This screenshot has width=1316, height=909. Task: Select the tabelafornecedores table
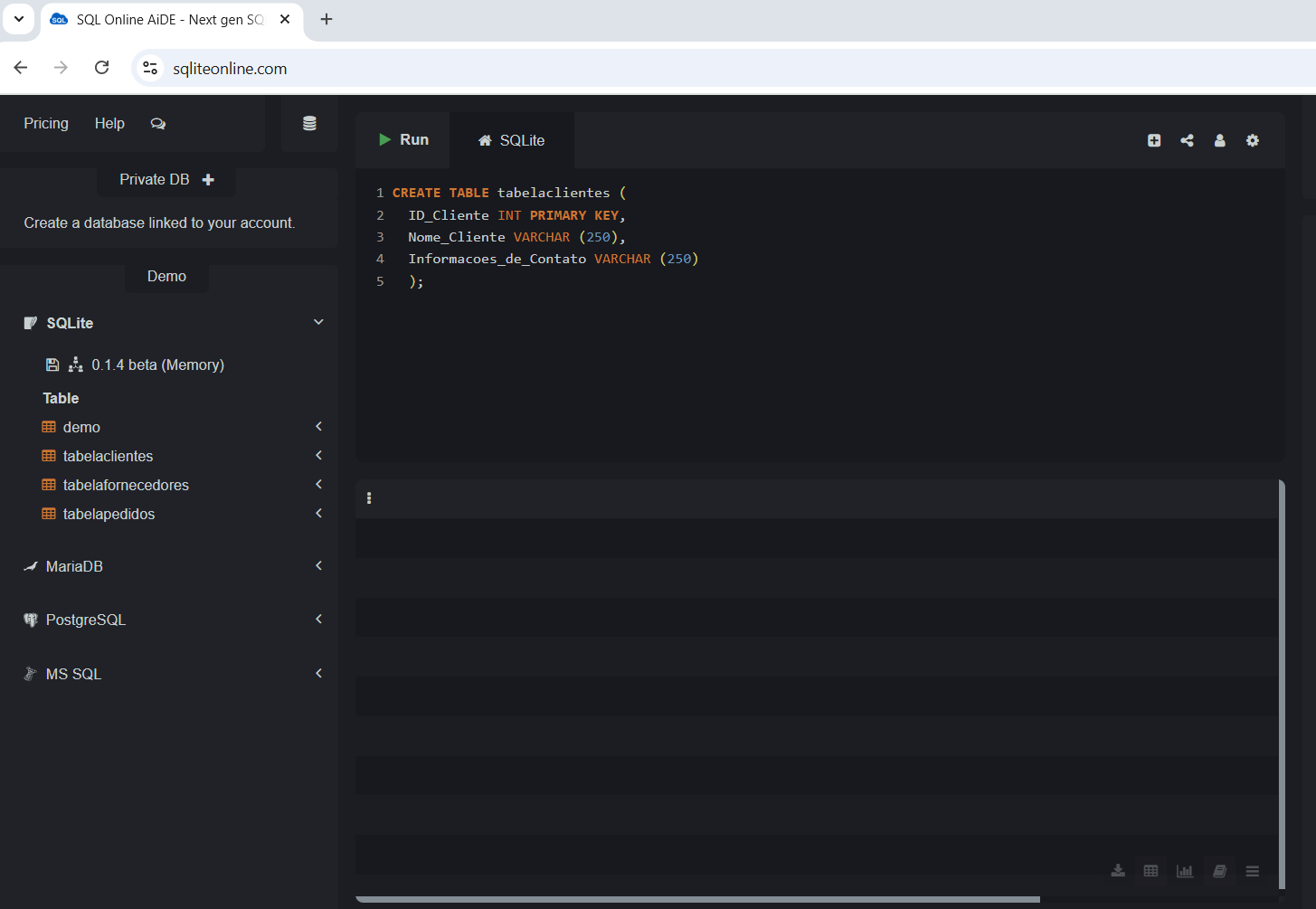(126, 485)
